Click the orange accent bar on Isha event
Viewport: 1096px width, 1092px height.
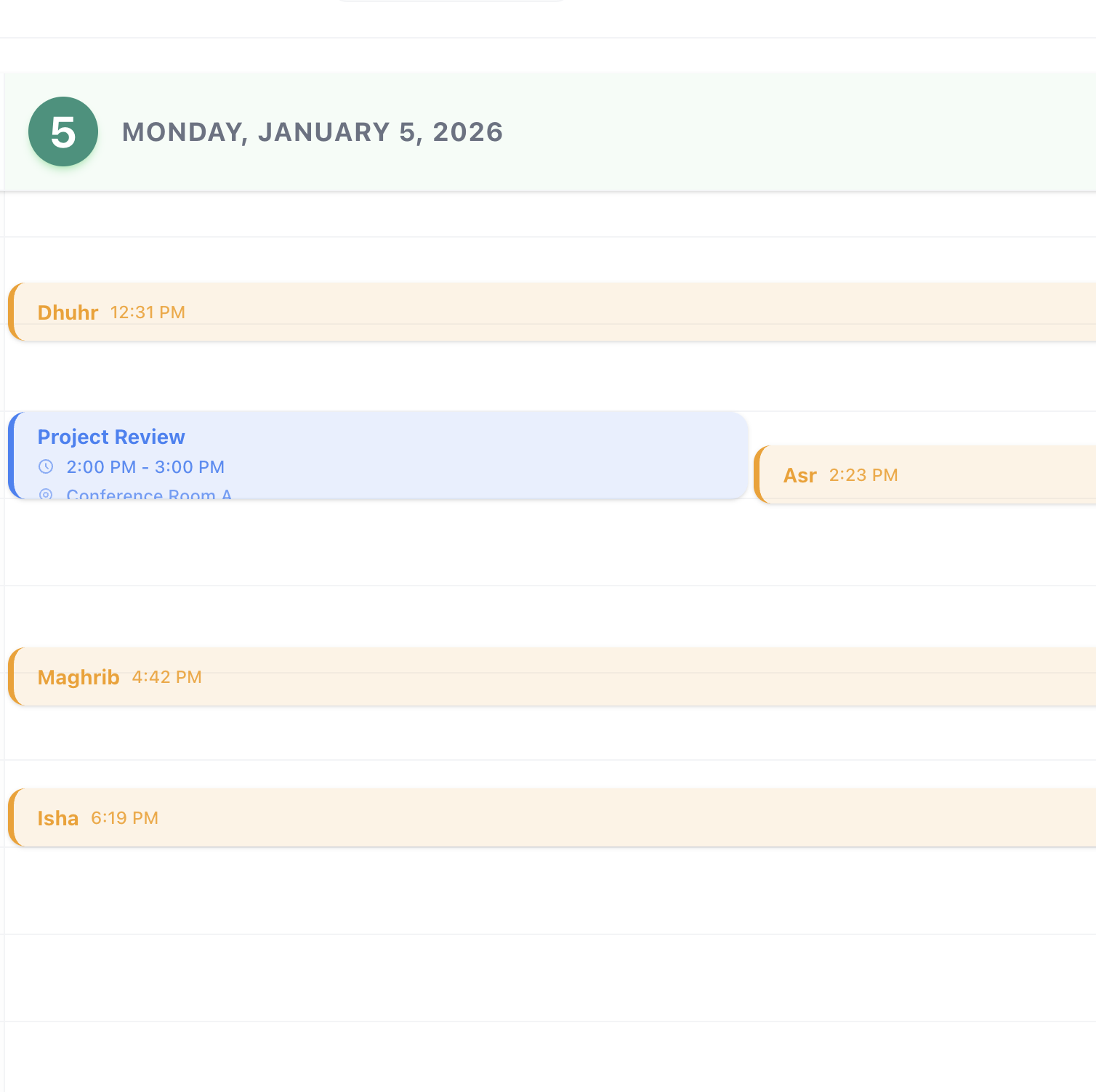pyautogui.click(x=14, y=817)
